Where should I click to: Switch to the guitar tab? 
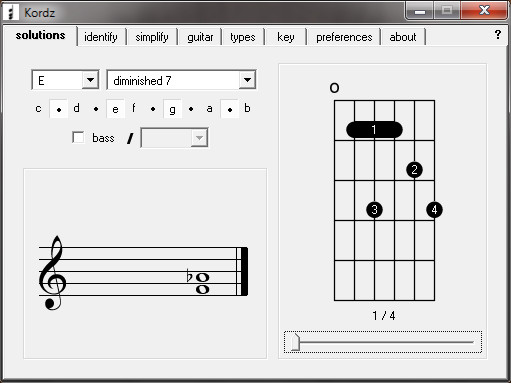200,37
